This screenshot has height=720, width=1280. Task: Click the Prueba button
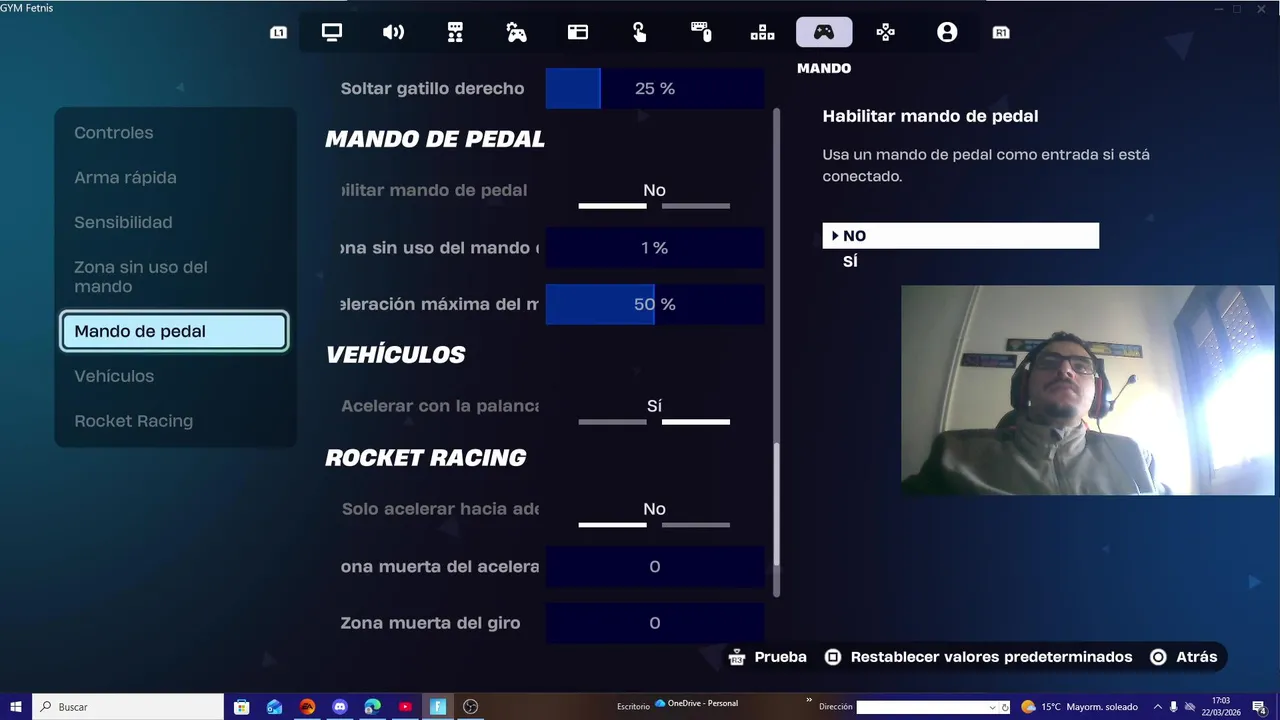coord(768,657)
